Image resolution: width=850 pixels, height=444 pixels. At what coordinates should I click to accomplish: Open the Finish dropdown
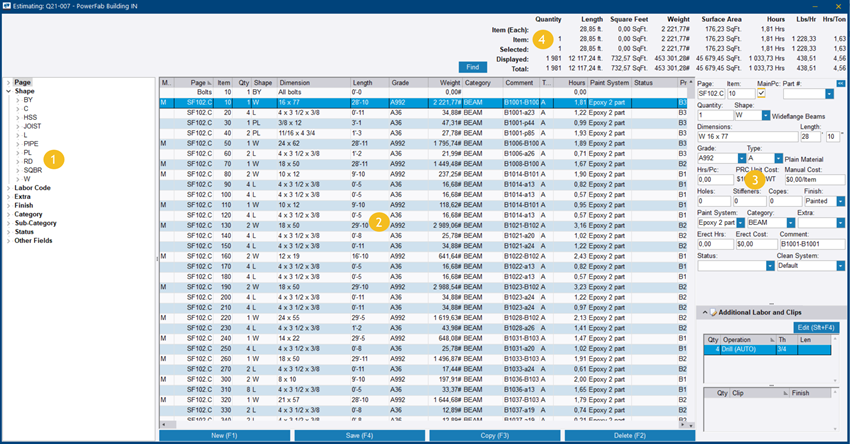click(x=840, y=201)
